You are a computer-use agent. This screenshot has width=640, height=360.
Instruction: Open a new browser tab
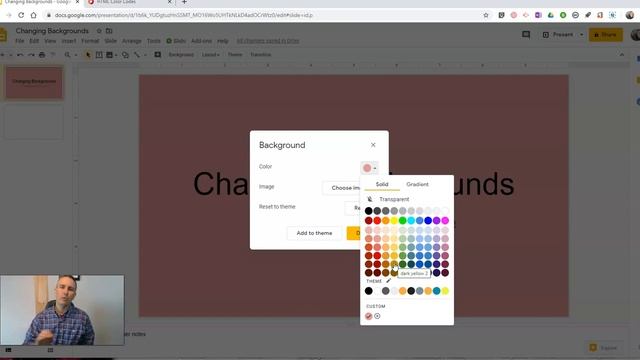(184, 2)
